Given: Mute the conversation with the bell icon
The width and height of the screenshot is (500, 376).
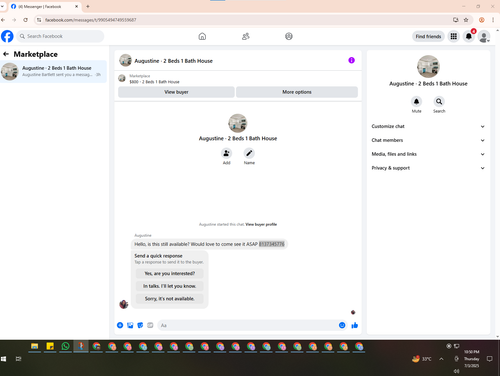Looking at the screenshot, I should (416, 101).
